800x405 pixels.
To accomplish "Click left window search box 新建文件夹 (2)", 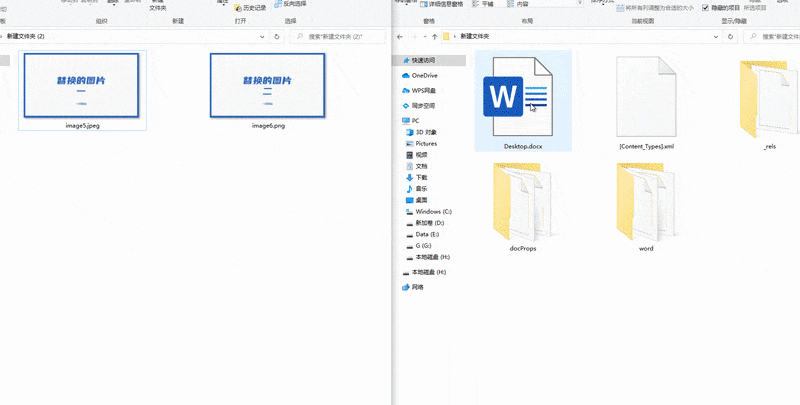I will point(338,37).
